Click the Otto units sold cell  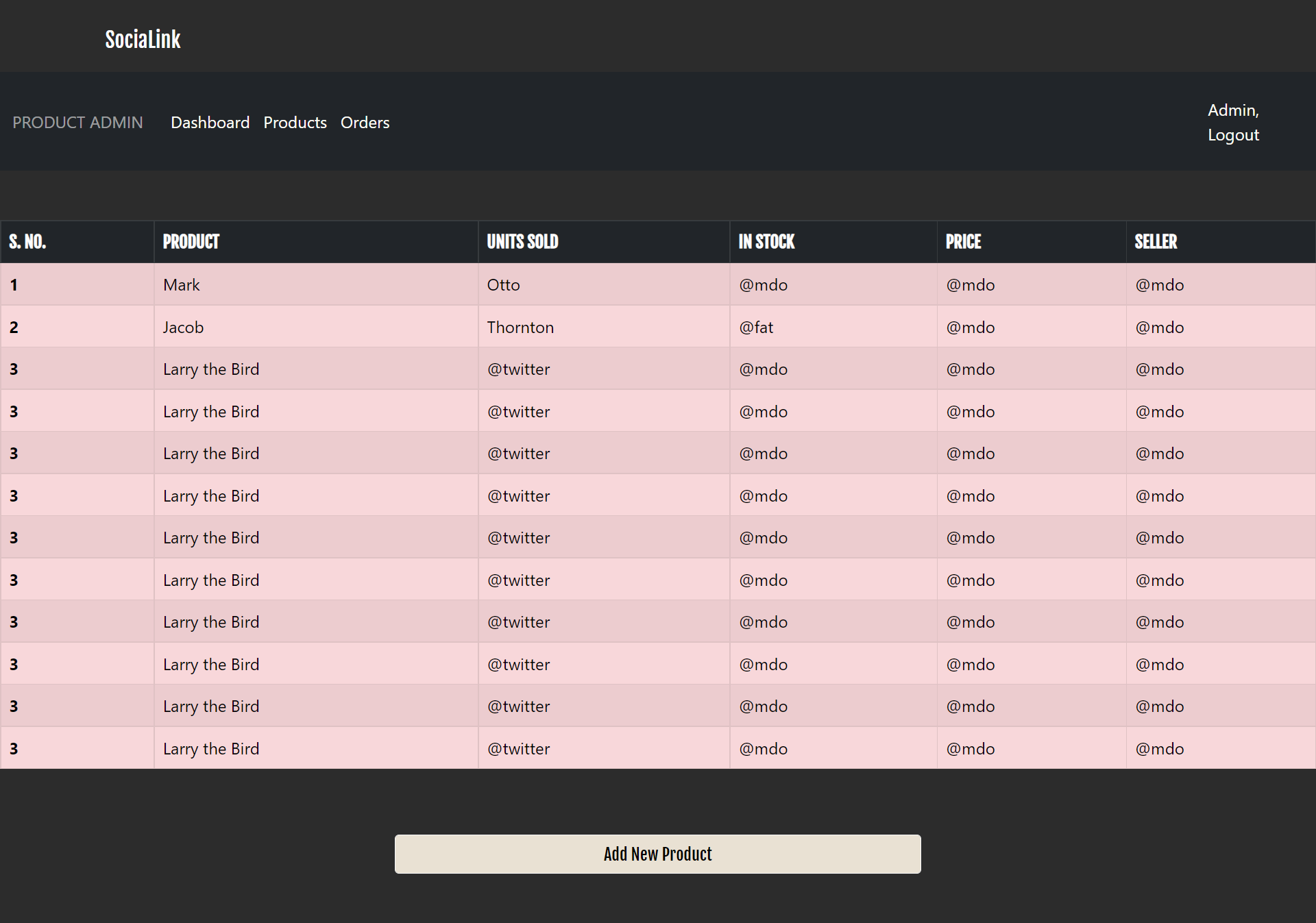point(503,285)
